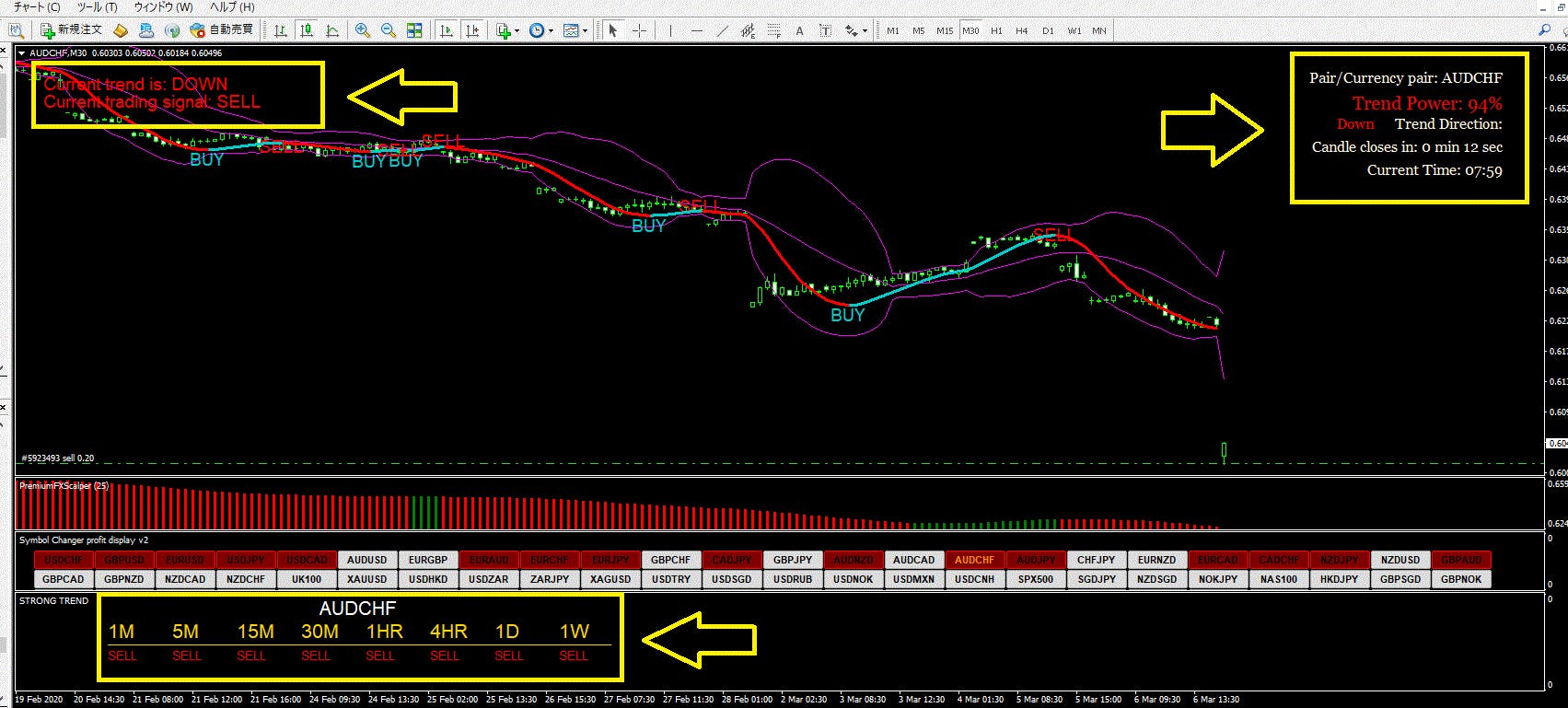The height and width of the screenshot is (708, 1568).
Task: Enable candlestick chart style
Action: pyautogui.click(x=307, y=30)
